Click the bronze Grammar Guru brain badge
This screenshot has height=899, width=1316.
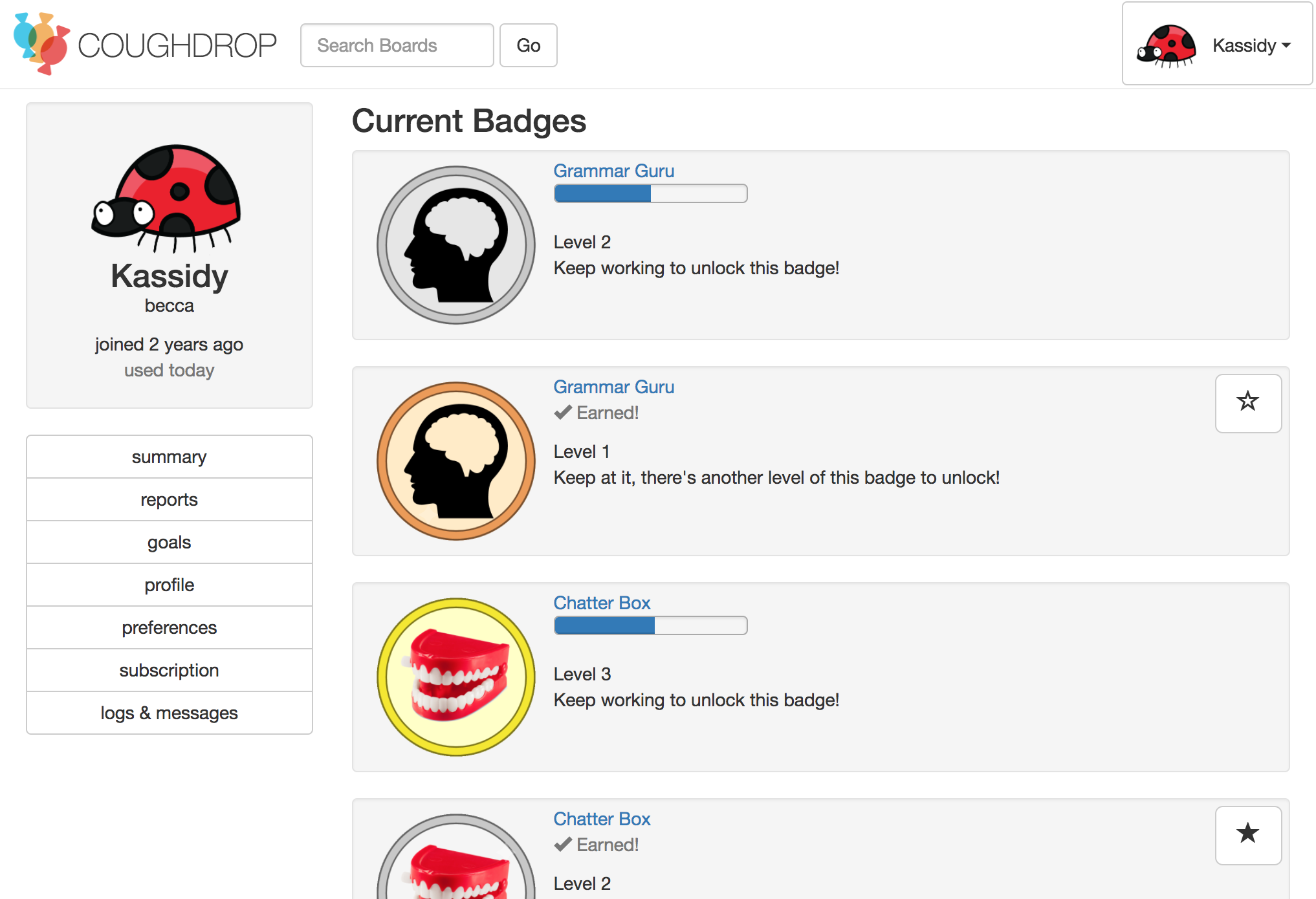click(x=456, y=461)
